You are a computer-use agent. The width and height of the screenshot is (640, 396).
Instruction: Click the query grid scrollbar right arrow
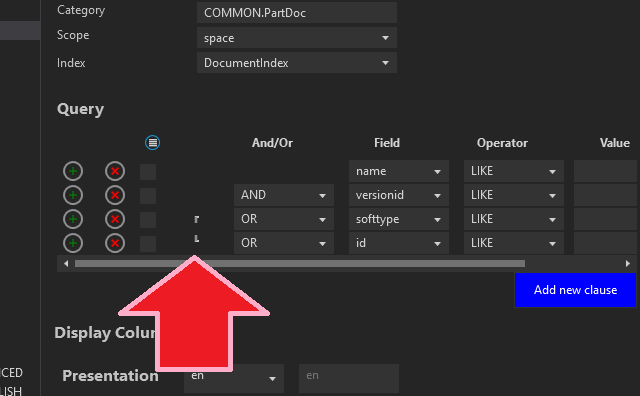(628, 264)
